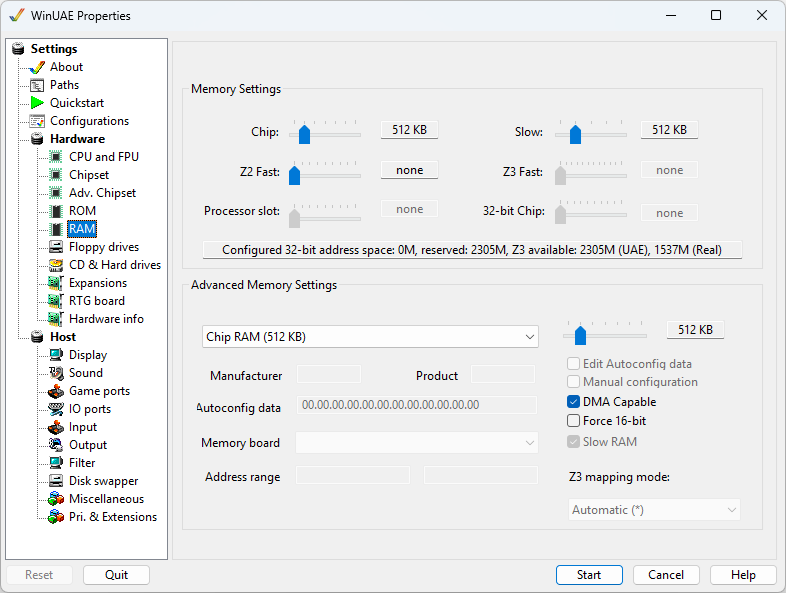Click the Hardware category disk icon
The width and height of the screenshot is (786, 593).
click(x=37, y=139)
